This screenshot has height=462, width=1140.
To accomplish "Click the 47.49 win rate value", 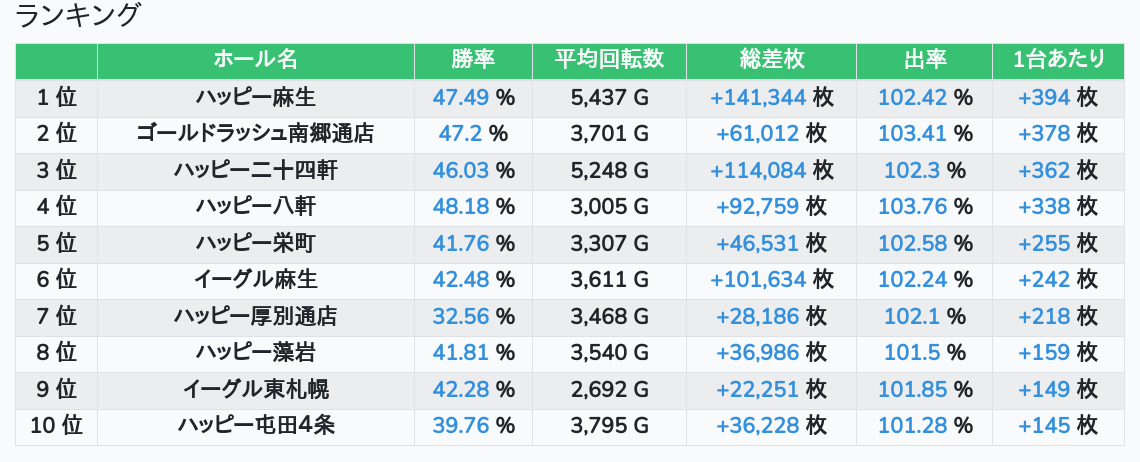I will (461, 97).
